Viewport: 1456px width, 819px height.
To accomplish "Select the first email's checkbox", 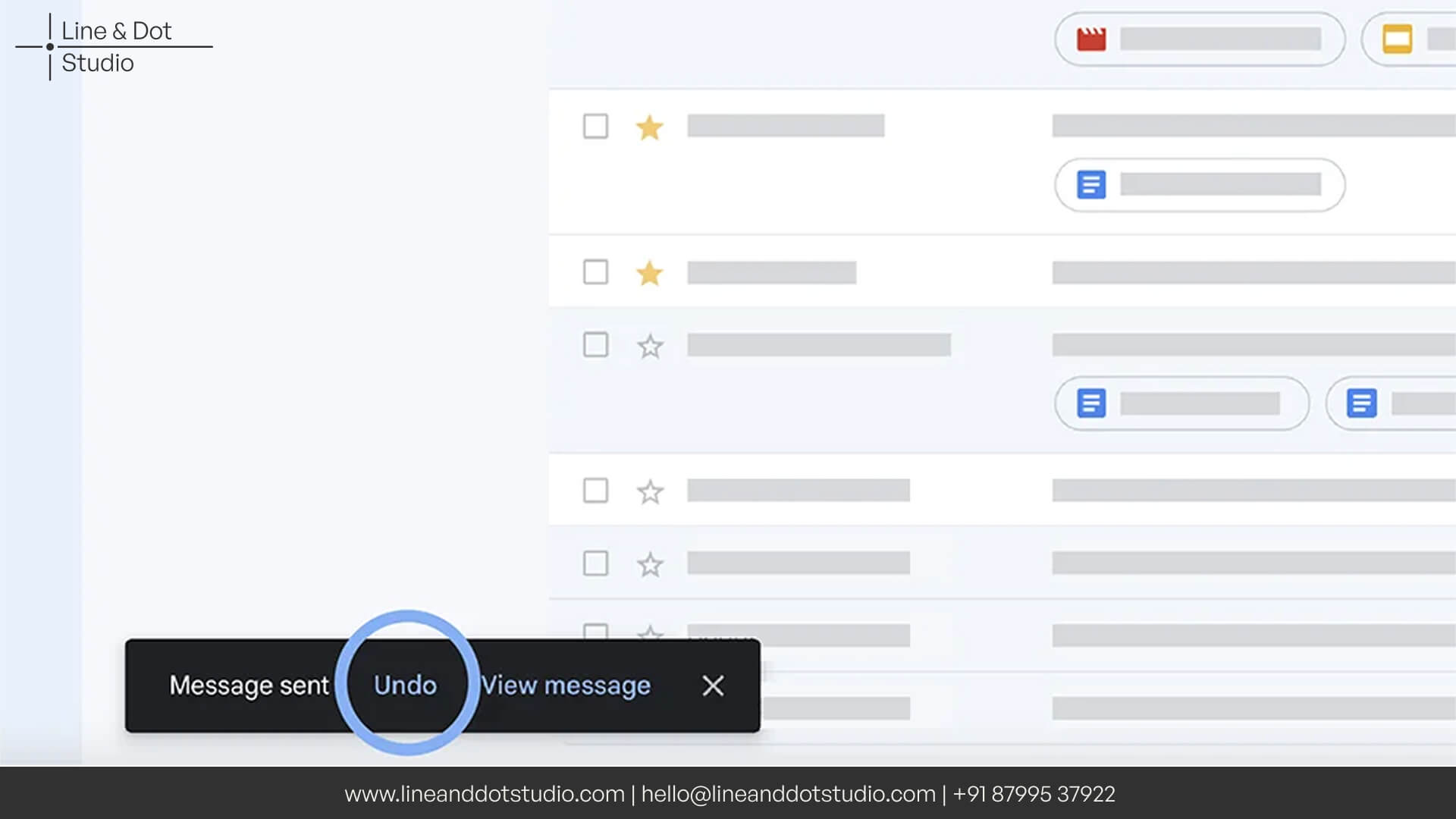I will coord(595,126).
